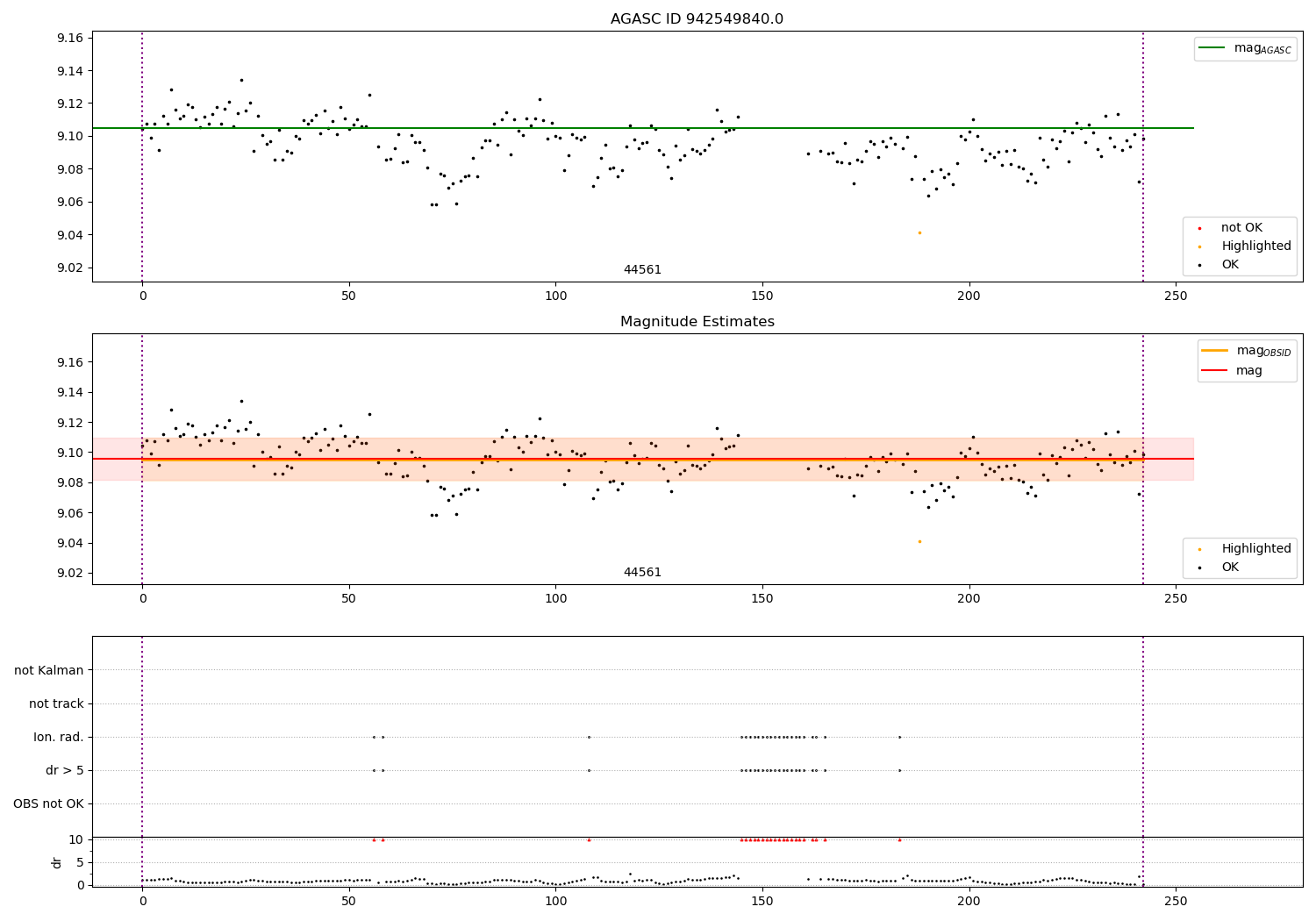Click the orange highlighted point in AGASC ID plot

[919, 232]
